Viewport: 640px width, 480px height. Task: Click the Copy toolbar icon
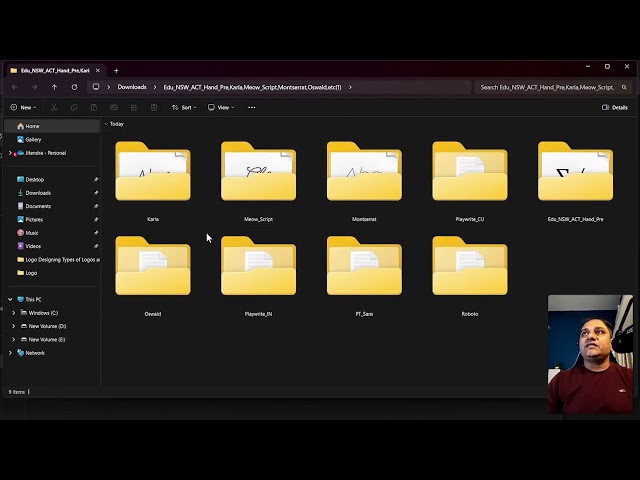pos(74,107)
